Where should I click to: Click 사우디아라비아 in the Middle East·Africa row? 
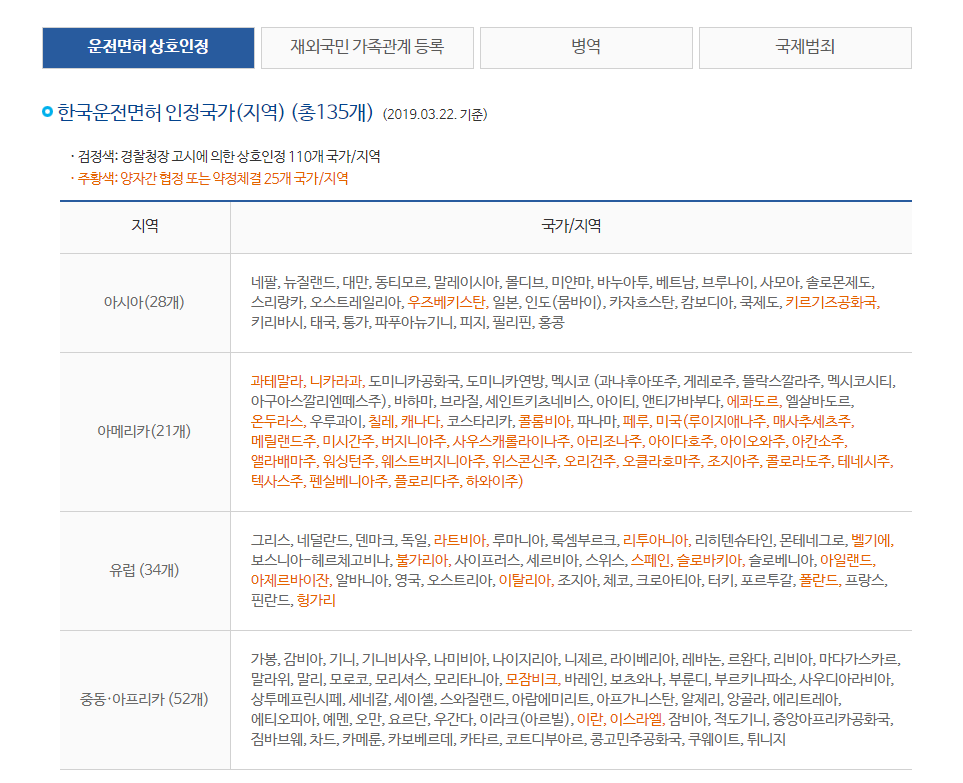(x=846, y=680)
